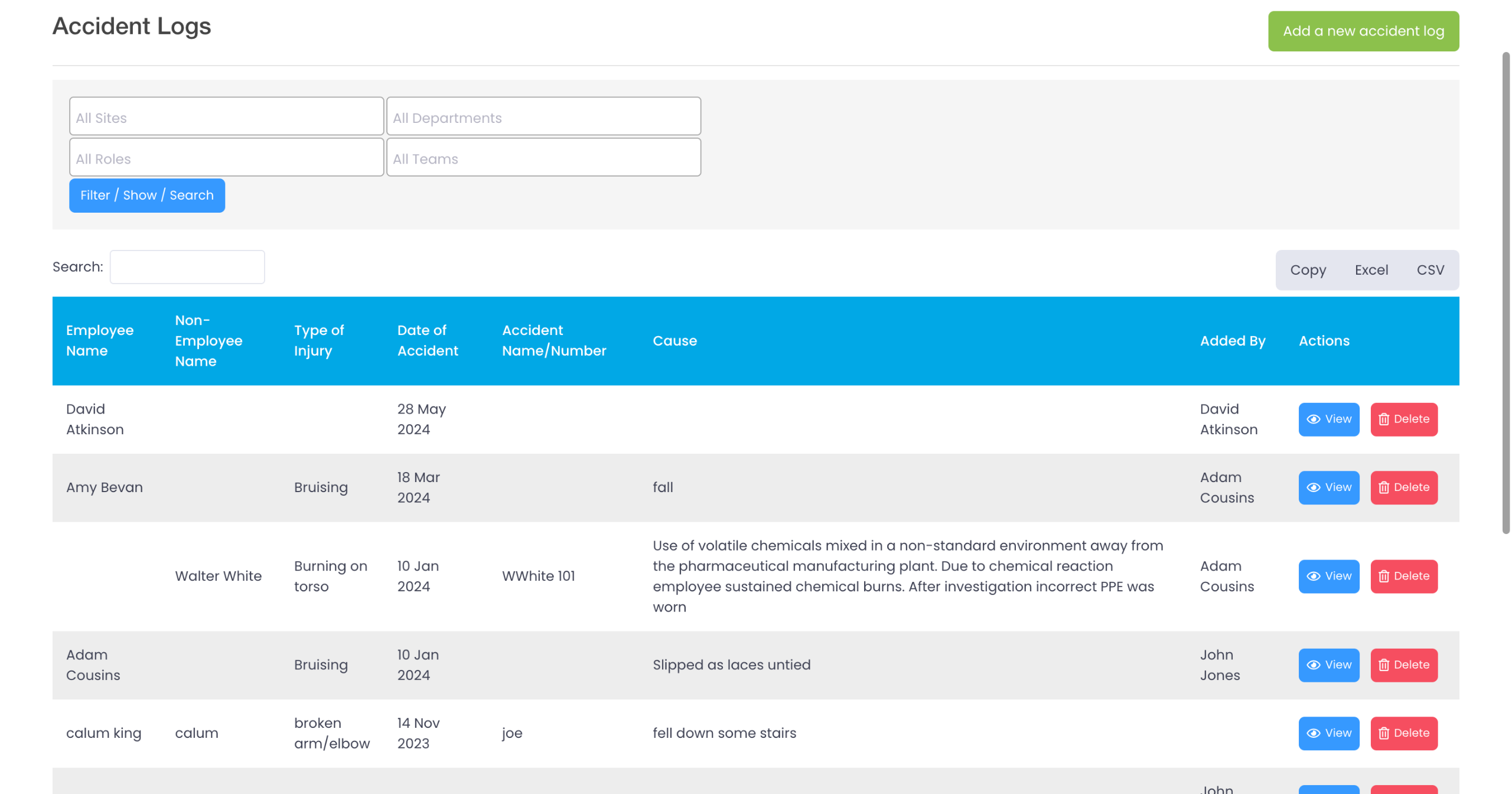
Task: Sort table by Employee Name header
Action: 99,340
